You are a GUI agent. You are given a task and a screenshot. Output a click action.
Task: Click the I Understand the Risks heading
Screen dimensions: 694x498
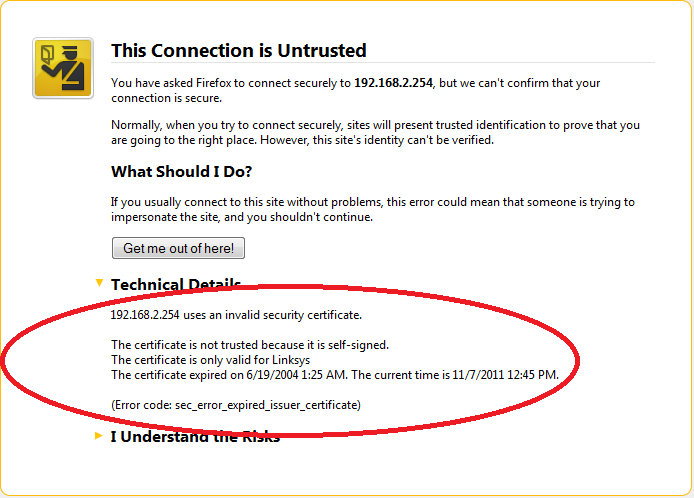click(195, 437)
